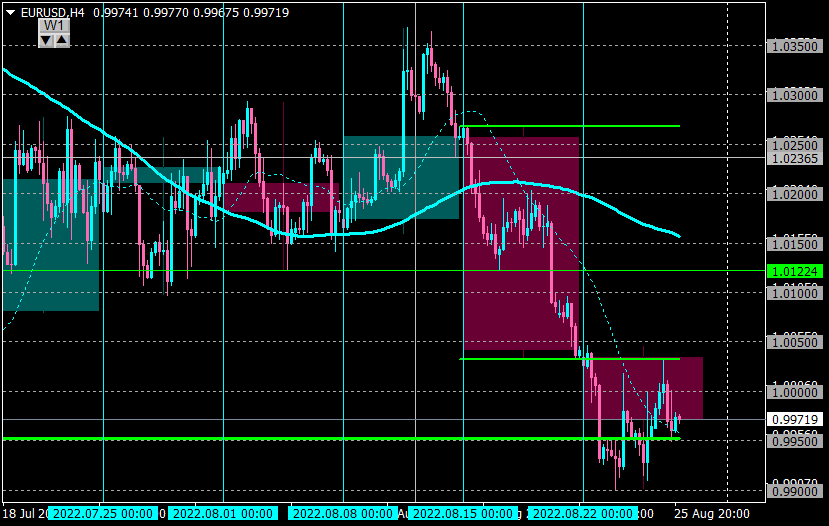This screenshot has height=526, width=829.
Task: Click the 25 Aug 20:00 time label
Action: pyautogui.click(x=712, y=513)
